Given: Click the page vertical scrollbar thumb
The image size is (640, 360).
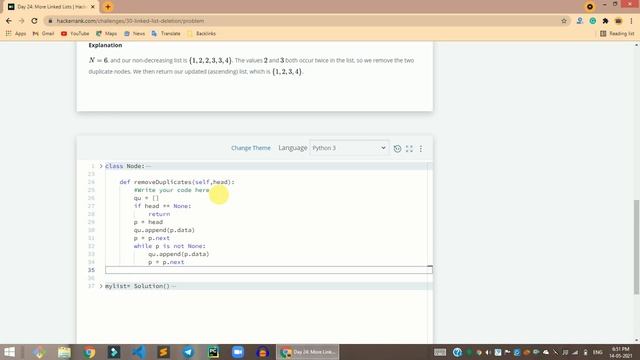Looking at the screenshot, I should point(636,247).
